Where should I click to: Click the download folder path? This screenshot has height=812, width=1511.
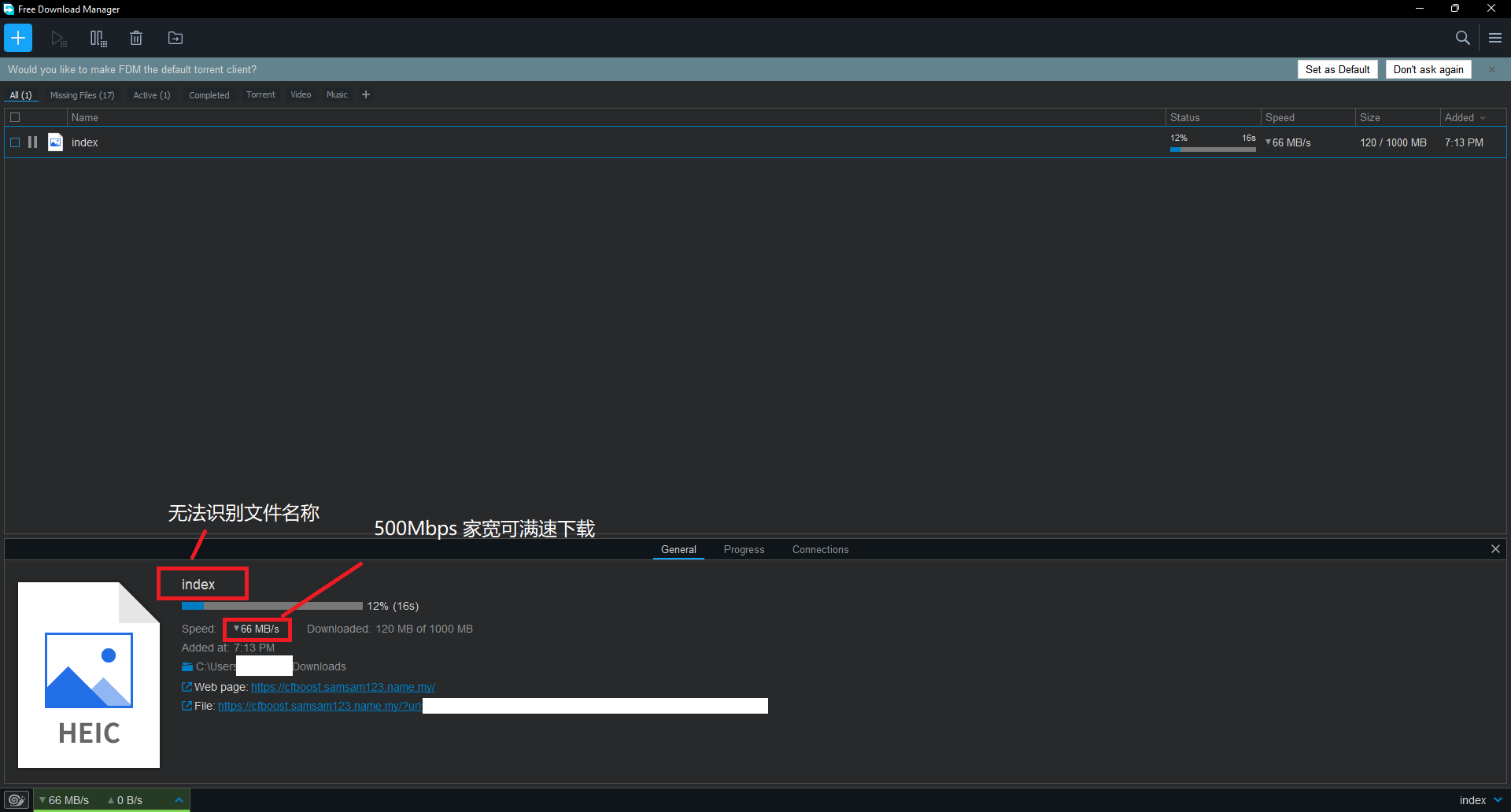pos(271,666)
